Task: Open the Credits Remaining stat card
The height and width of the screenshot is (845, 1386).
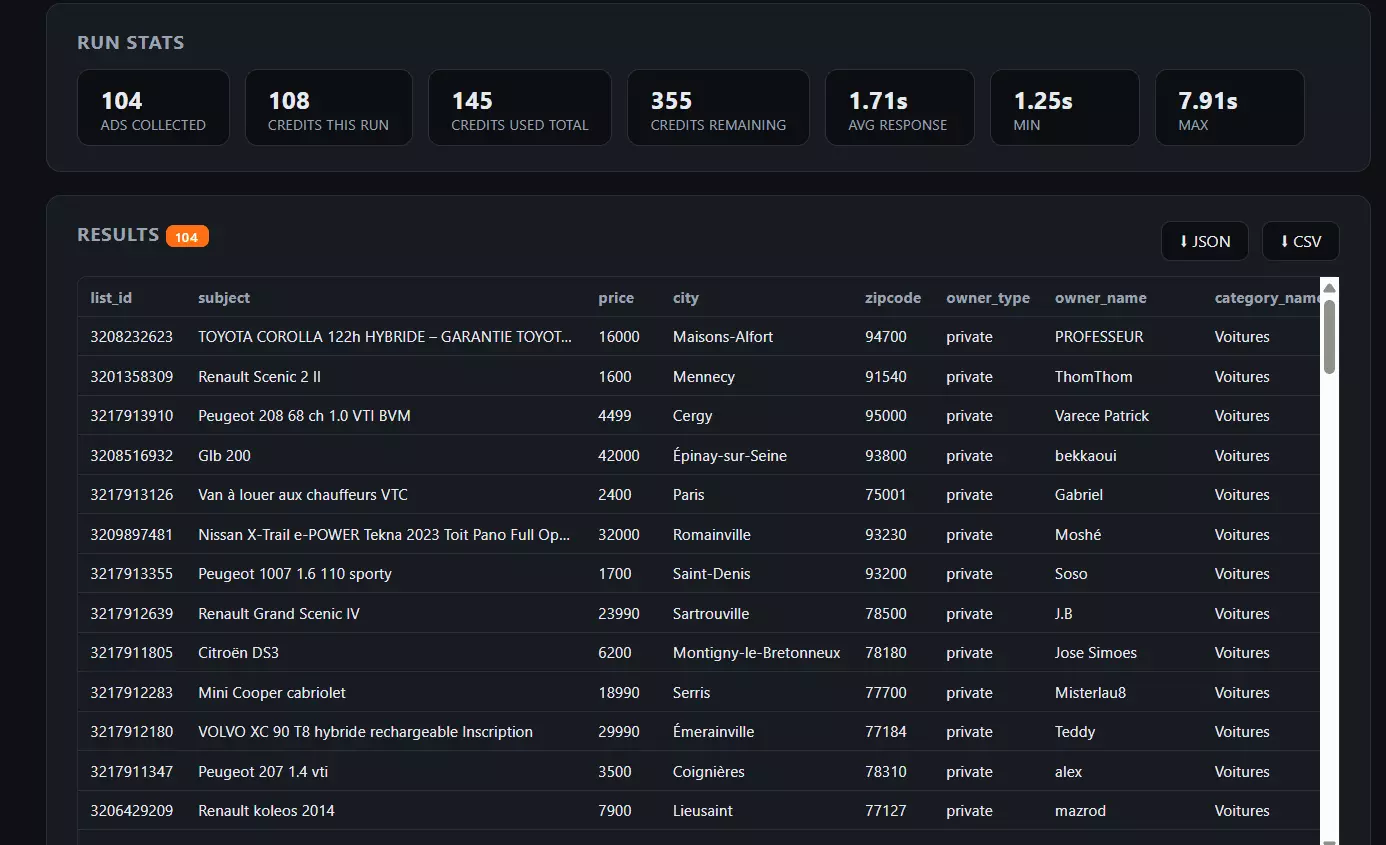Action: 718,107
